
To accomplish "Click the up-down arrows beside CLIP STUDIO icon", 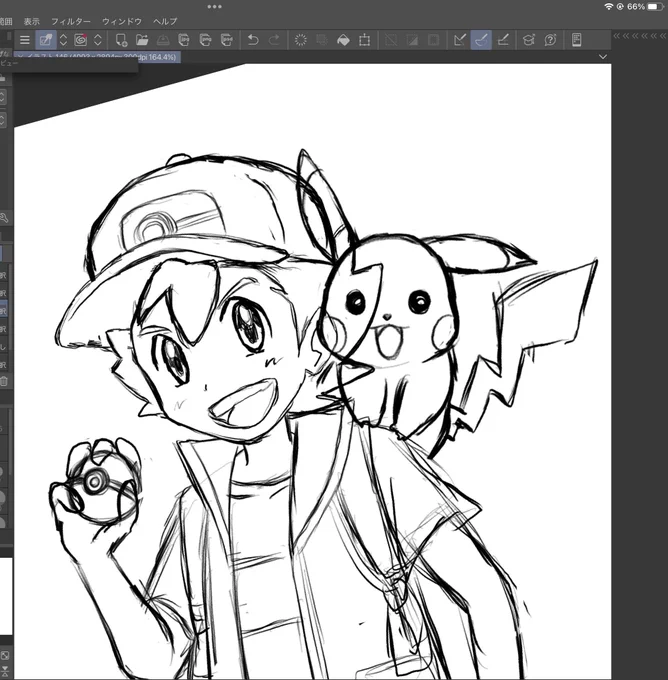I will point(98,40).
